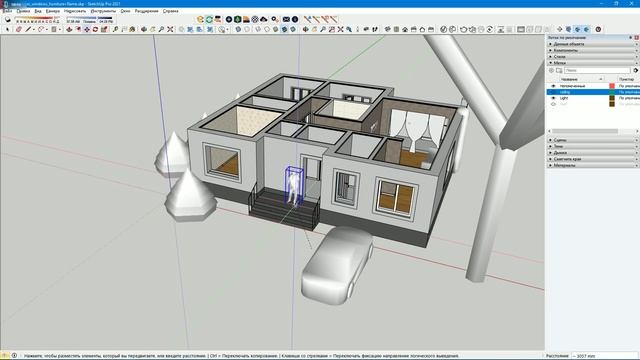Screen dimensions: 640x360
Task: Switch to the Front house view icon
Action: 405,29
